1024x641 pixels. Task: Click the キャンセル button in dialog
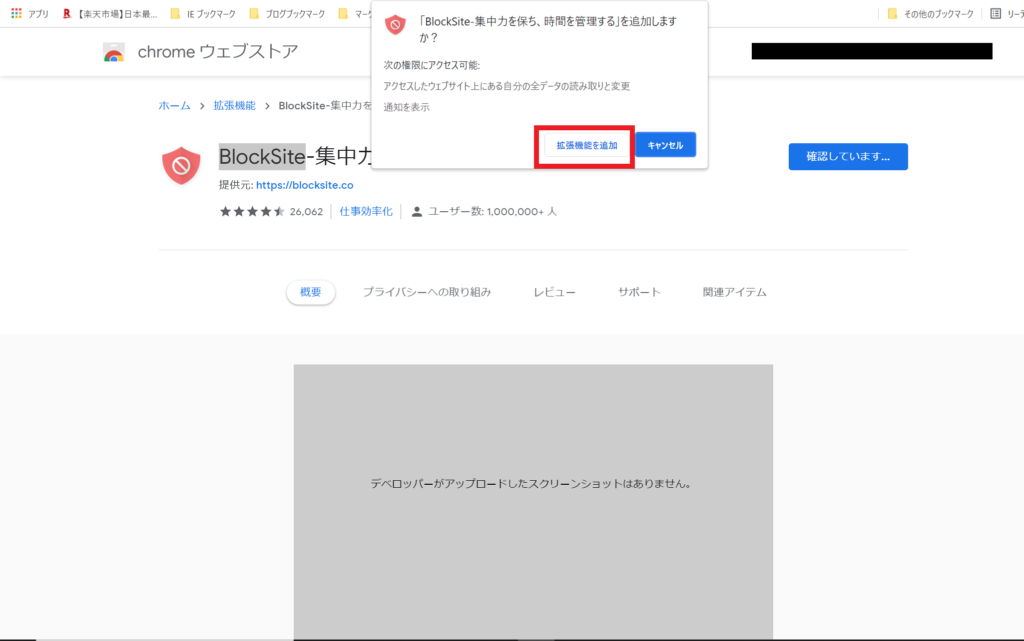665,145
